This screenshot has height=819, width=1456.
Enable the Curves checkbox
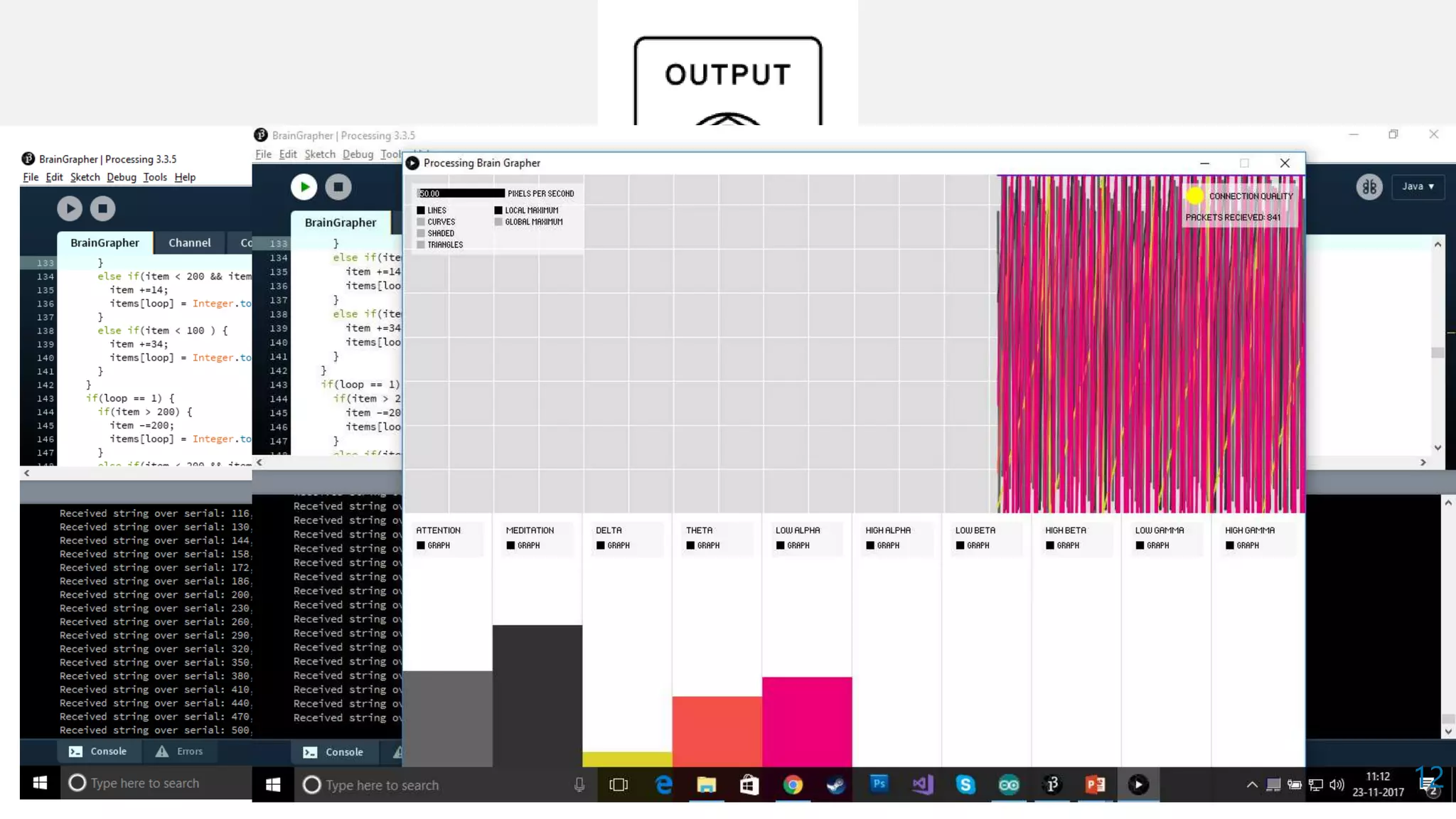coord(421,222)
